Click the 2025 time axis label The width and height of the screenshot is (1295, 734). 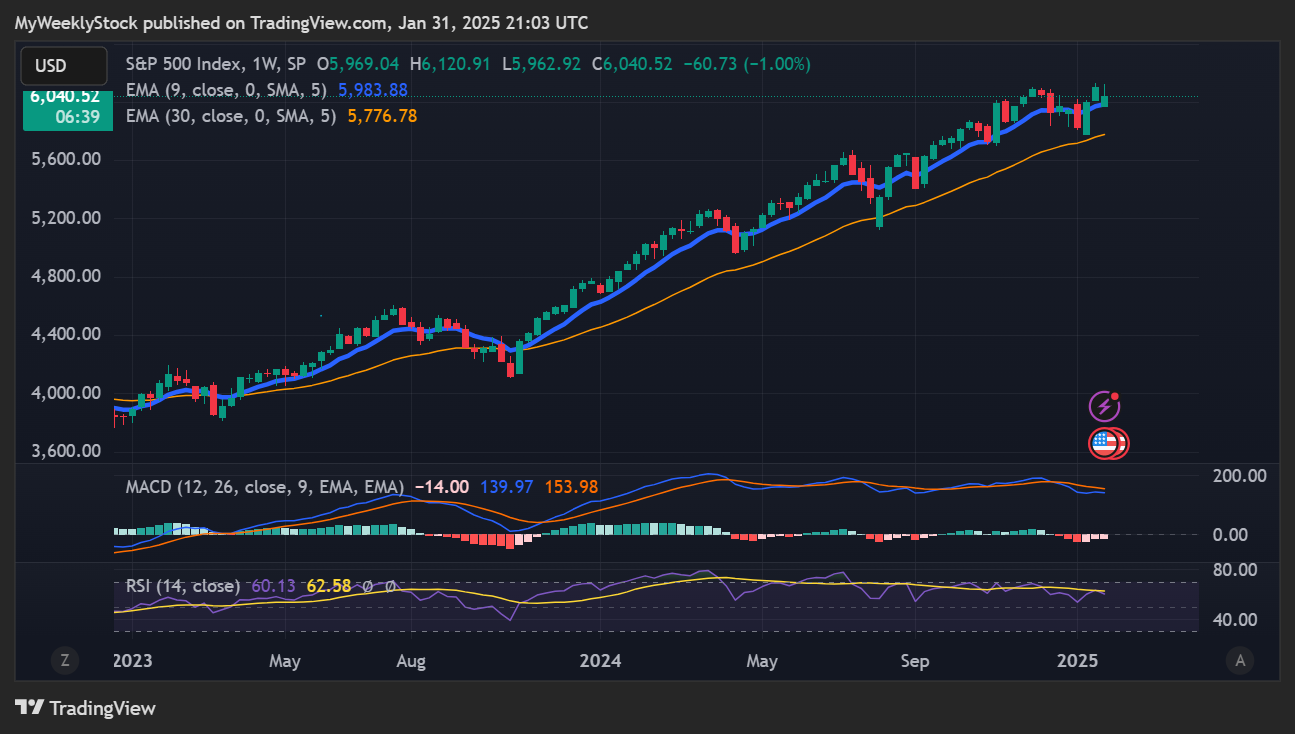1079,661
